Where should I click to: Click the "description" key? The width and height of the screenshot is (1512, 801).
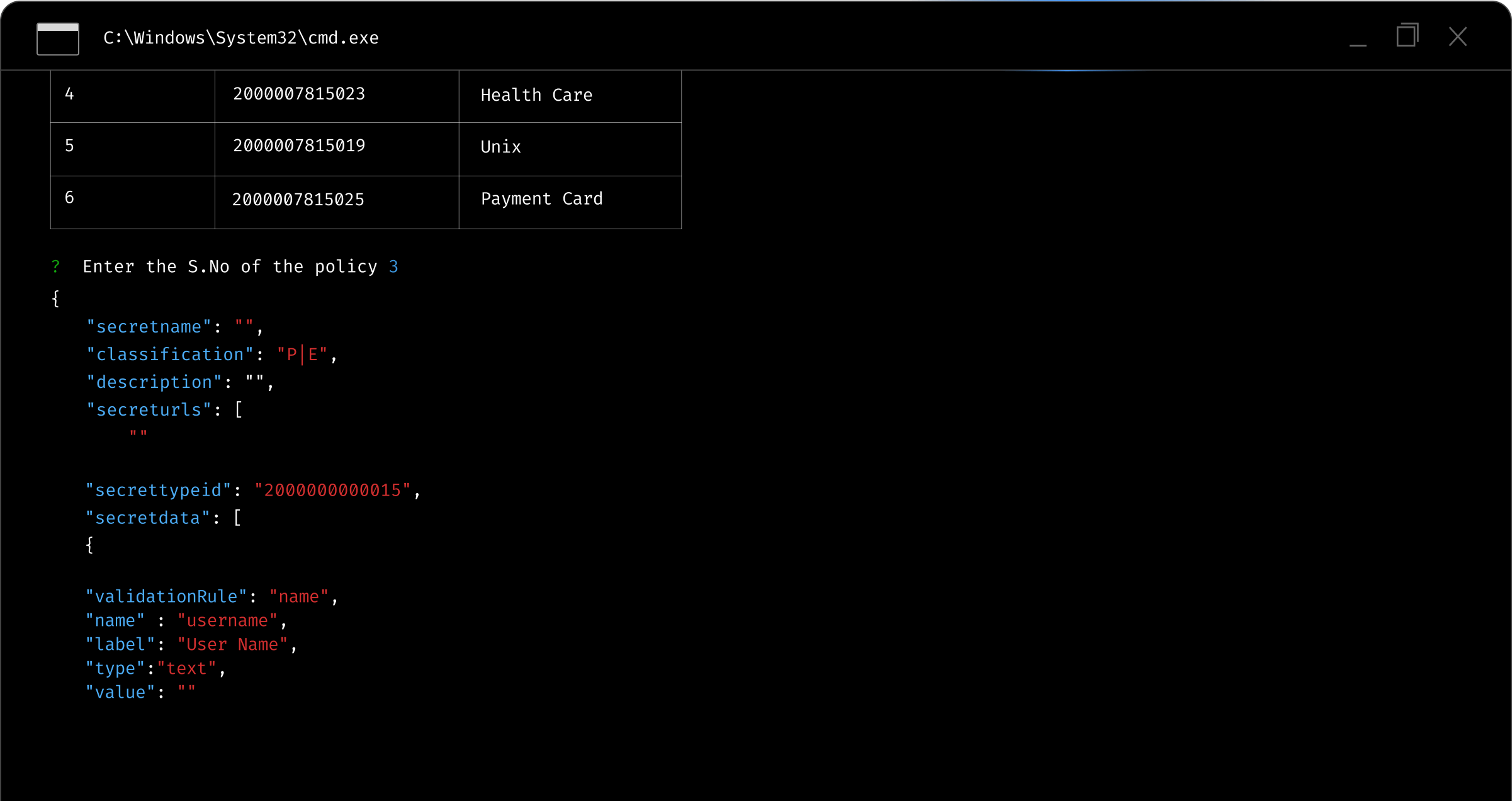tap(154, 382)
